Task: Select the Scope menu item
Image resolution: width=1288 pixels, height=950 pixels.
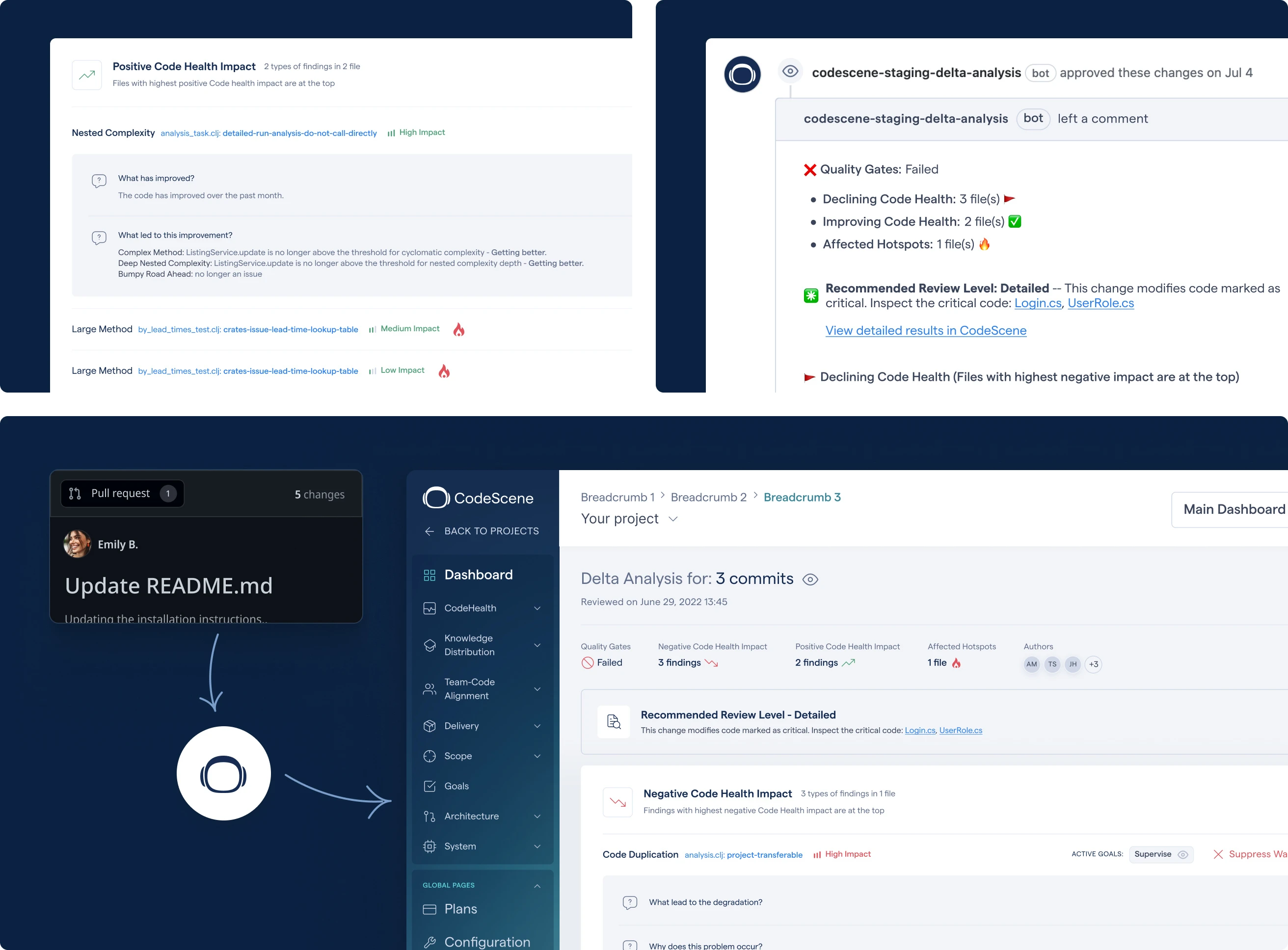Action: pos(458,756)
